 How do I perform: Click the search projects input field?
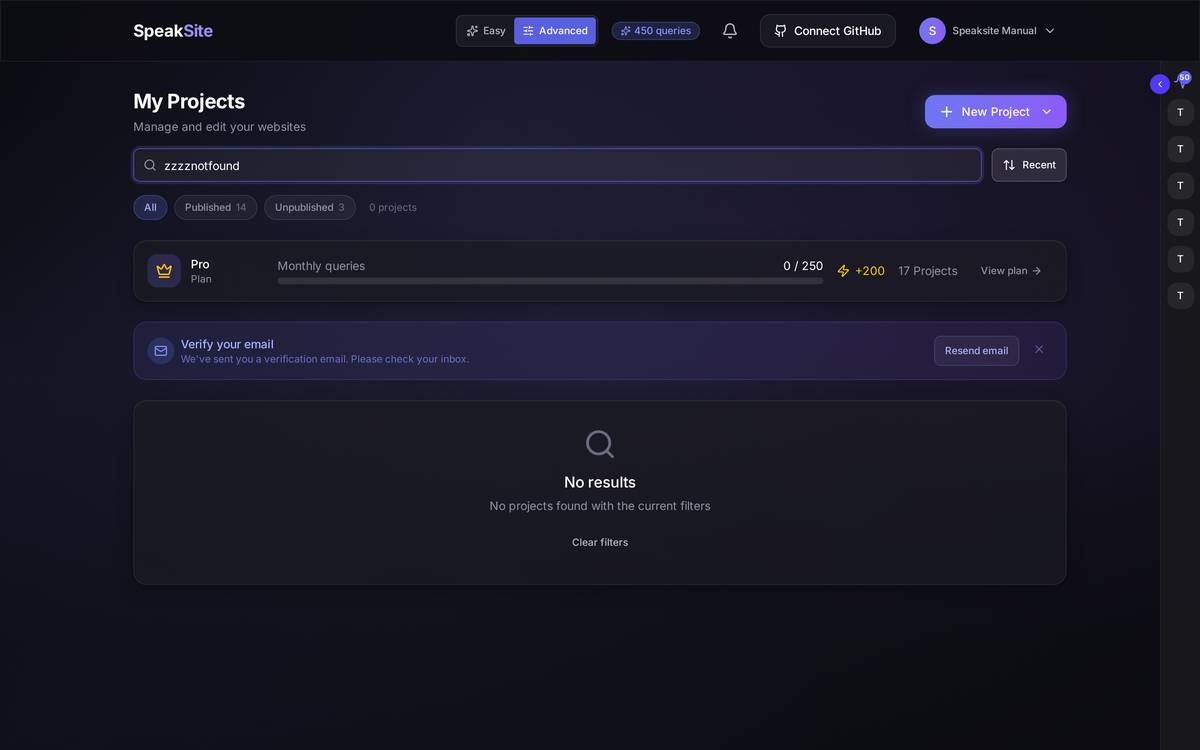click(557, 165)
